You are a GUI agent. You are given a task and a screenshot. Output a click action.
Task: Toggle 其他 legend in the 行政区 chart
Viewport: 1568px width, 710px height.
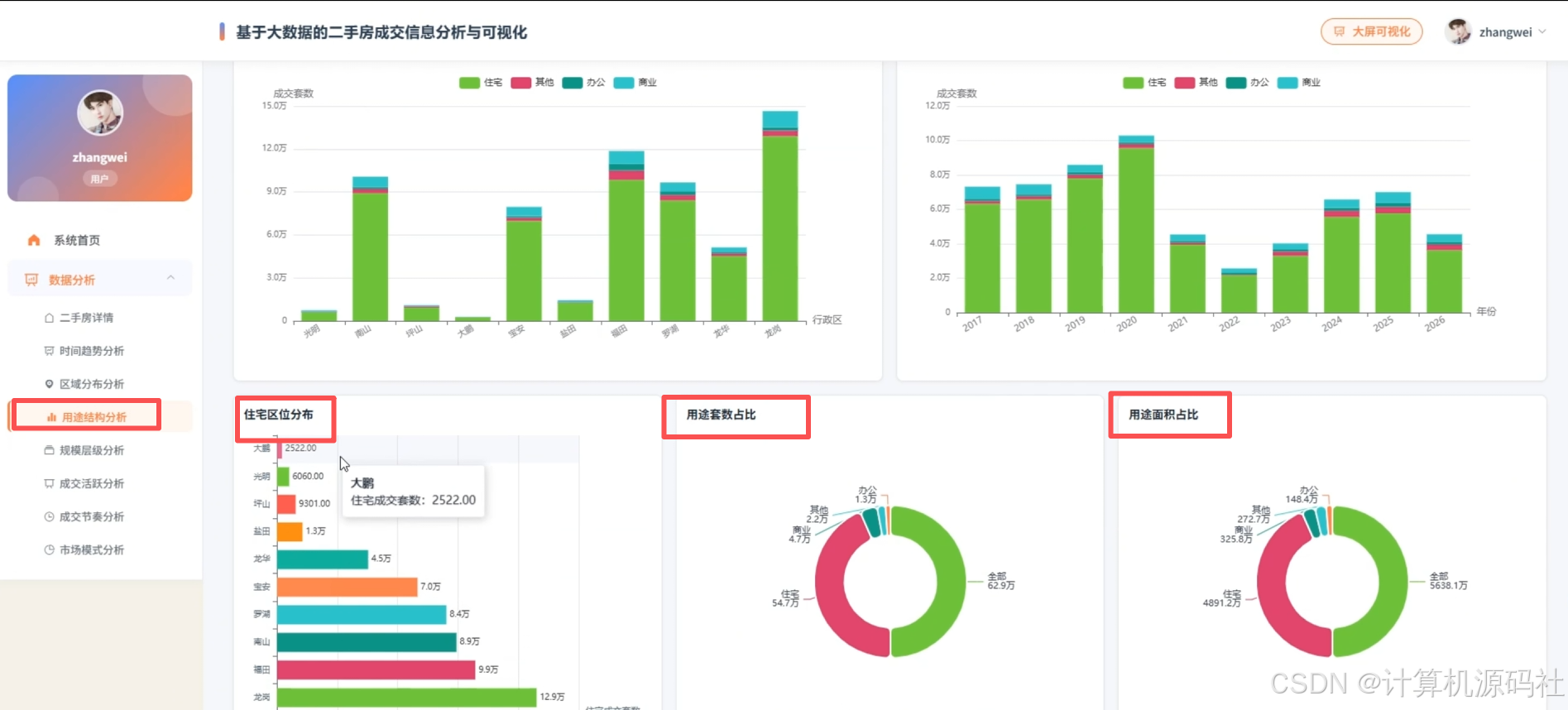point(533,83)
